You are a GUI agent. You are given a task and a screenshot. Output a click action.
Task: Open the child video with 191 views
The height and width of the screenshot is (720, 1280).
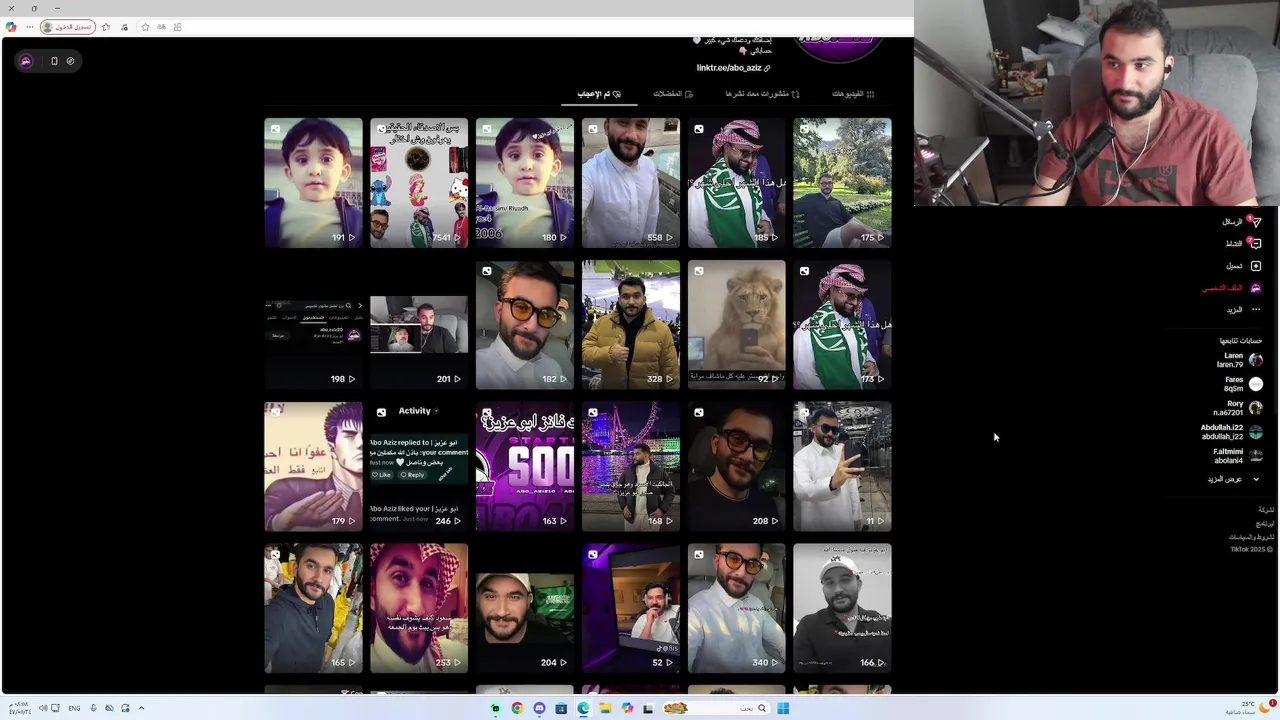click(x=313, y=183)
